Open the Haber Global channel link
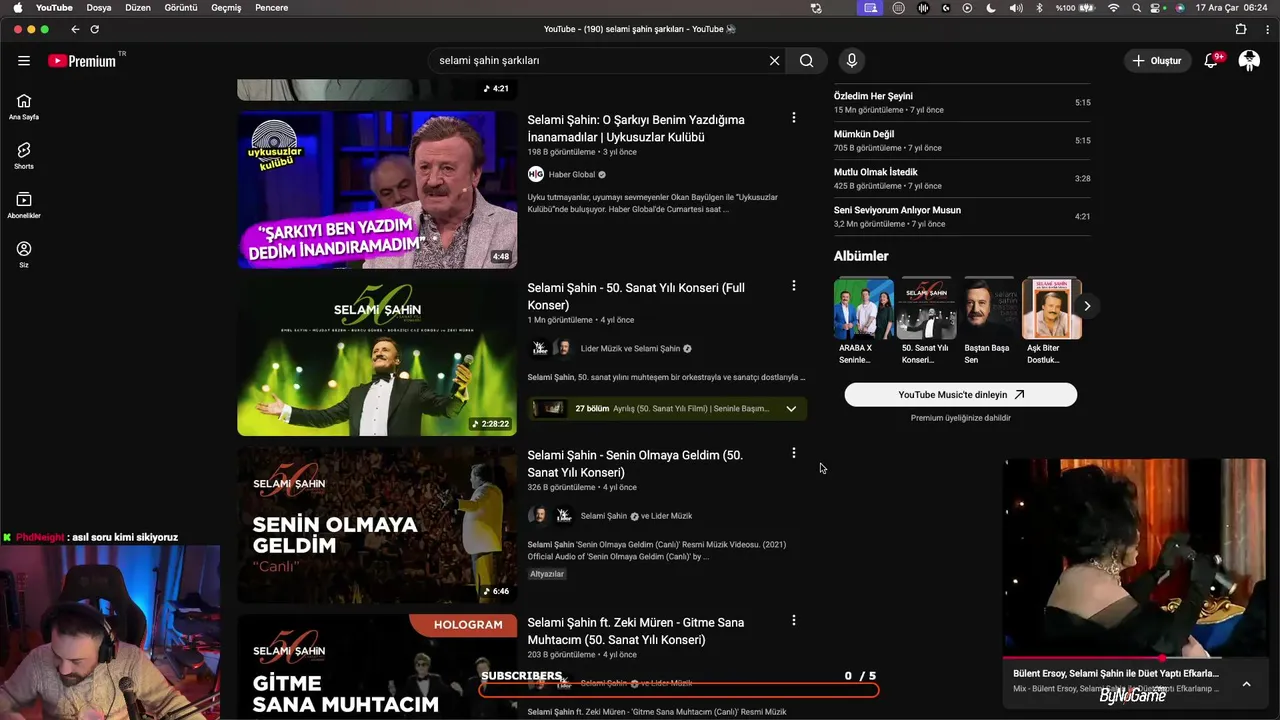This screenshot has height=720, width=1280. pyautogui.click(x=572, y=175)
